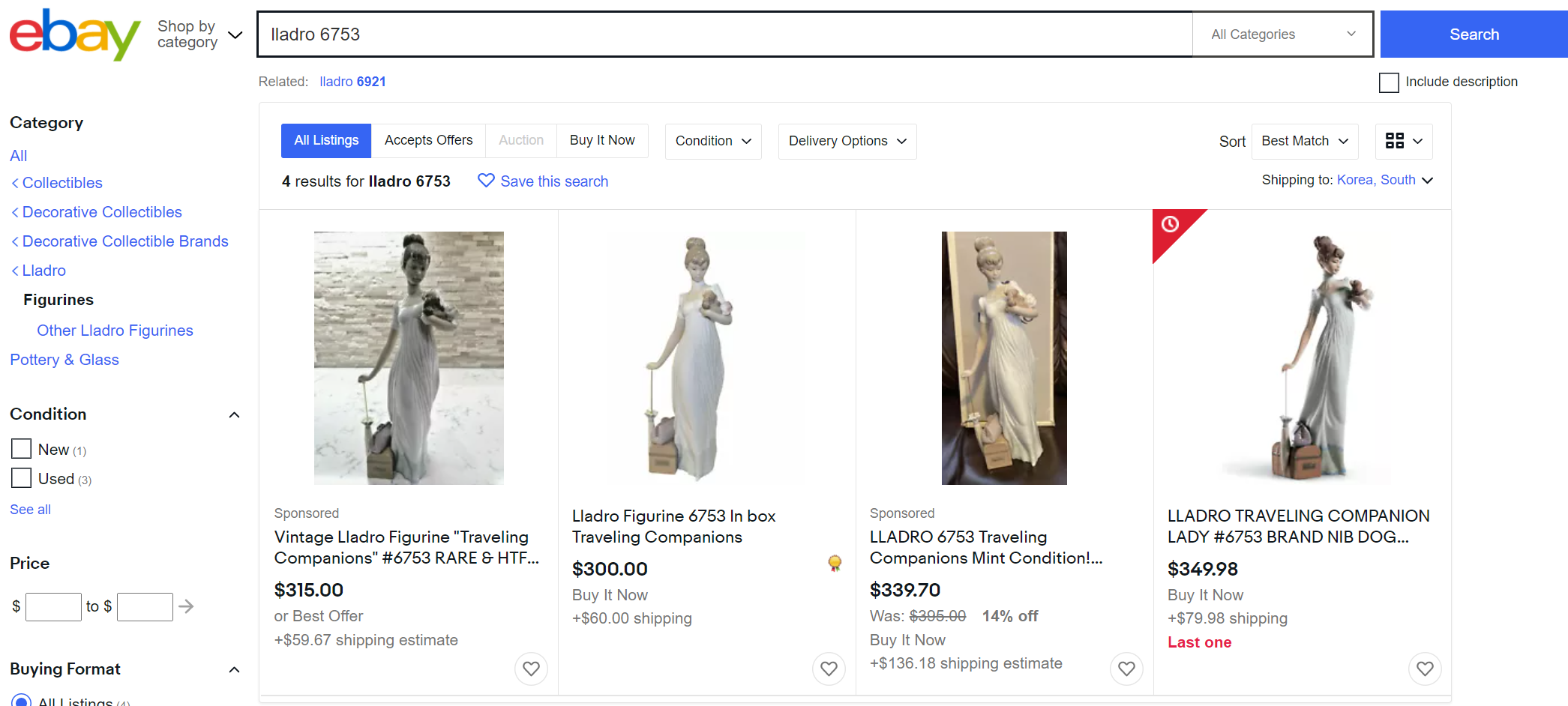Viewport: 1568px width, 706px height.
Task: Check the New condition checkbox
Action: tap(21, 449)
